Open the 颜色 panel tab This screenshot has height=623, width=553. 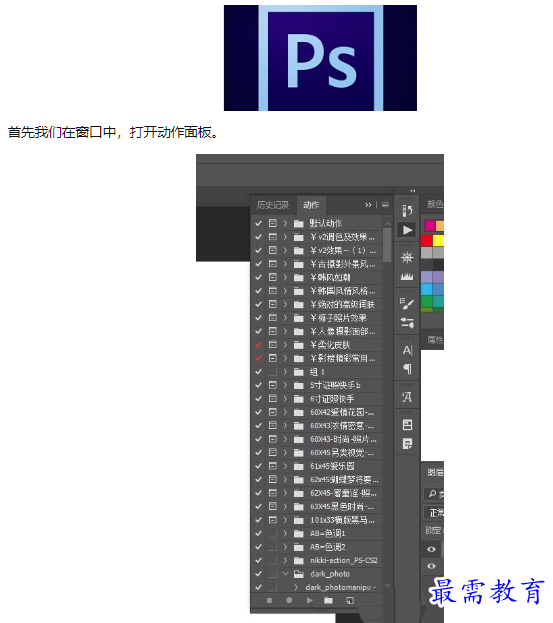(x=435, y=204)
